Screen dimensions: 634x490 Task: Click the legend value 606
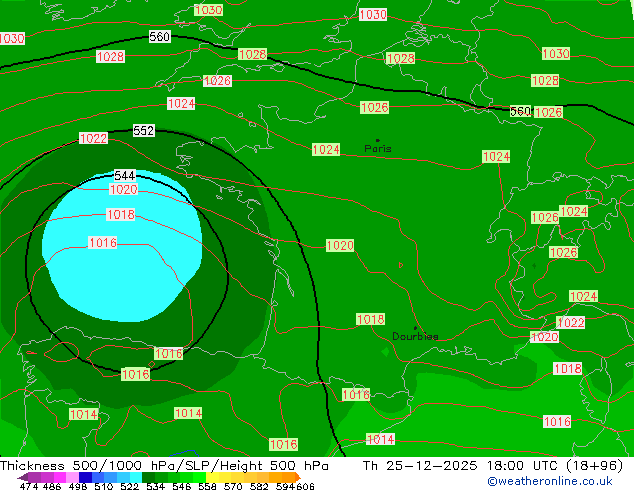tap(305, 486)
